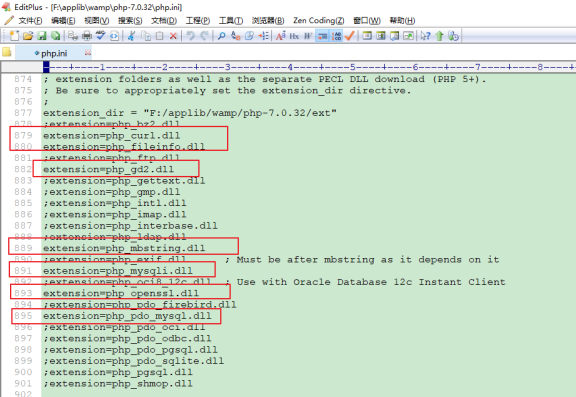Viewport: 576px width, 397px height.
Task: Toggle the line number display icon
Action: point(336,36)
